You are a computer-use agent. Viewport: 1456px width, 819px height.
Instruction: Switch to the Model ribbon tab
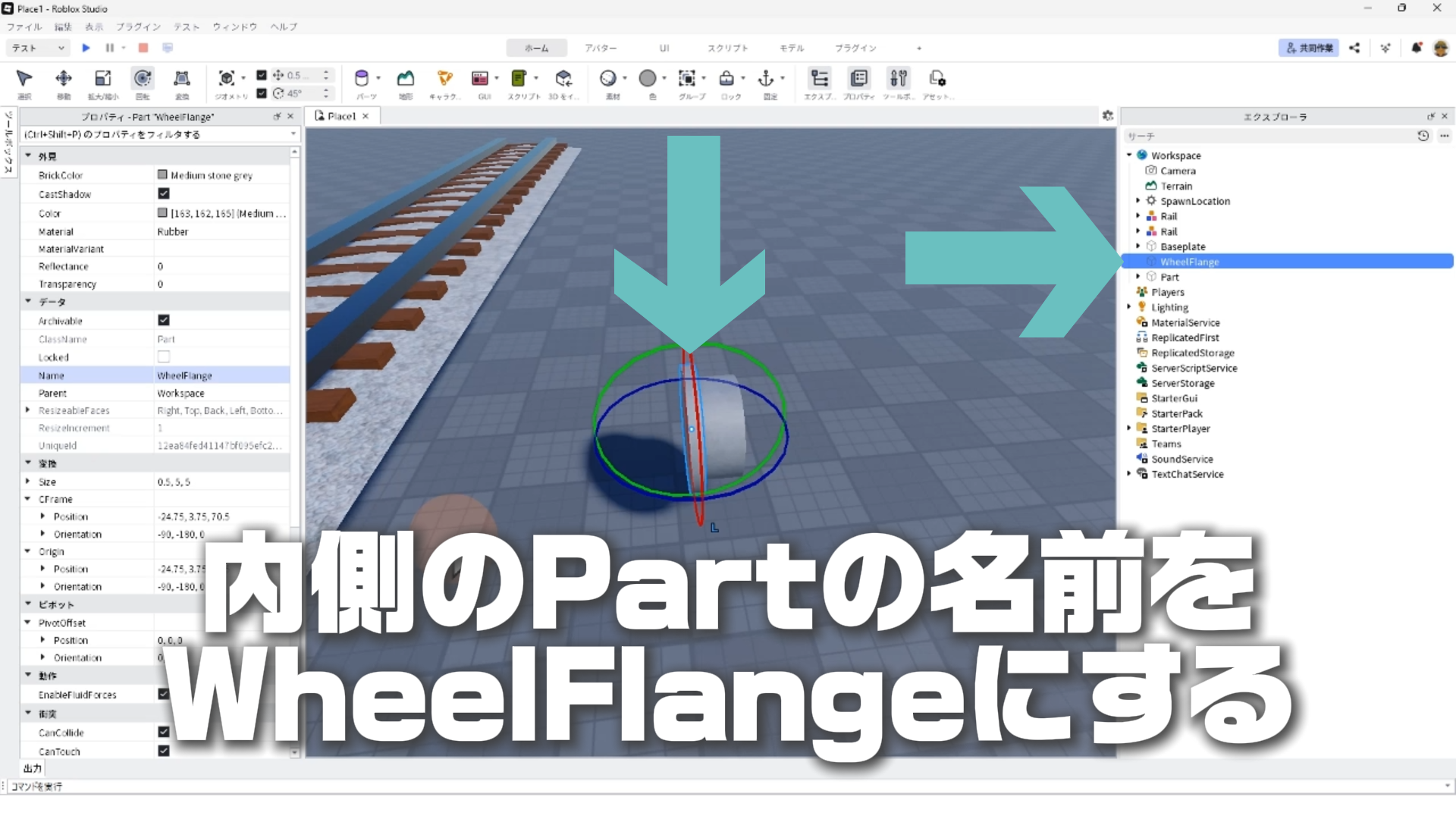pos(791,48)
